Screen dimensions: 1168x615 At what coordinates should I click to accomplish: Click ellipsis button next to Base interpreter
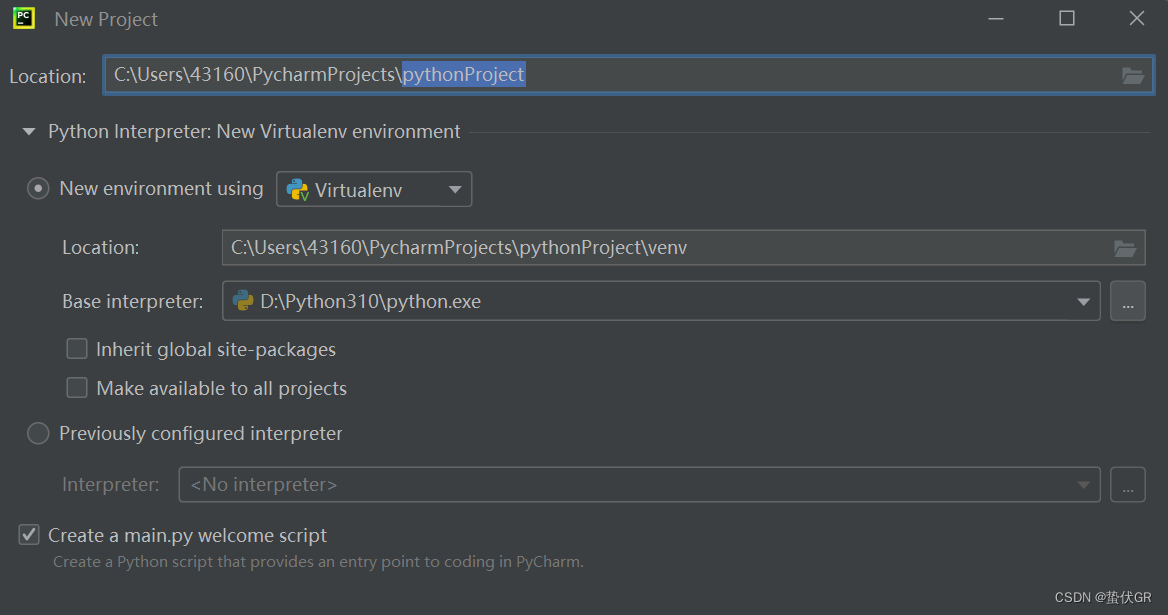pos(1128,302)
